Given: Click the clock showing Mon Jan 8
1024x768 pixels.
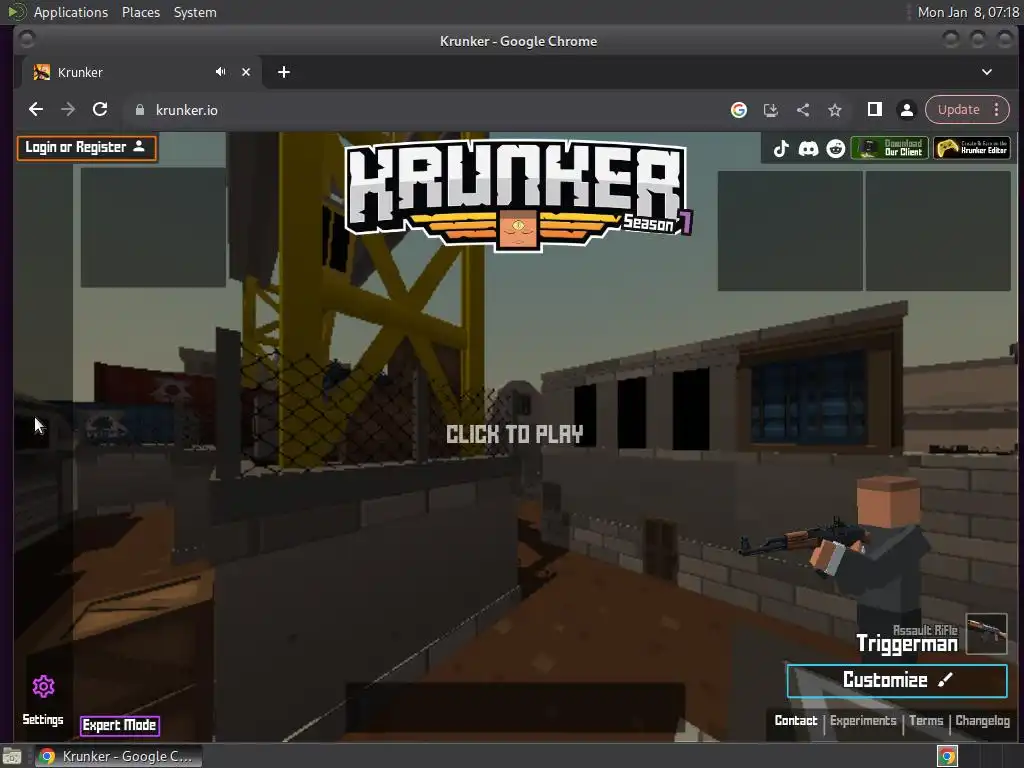Looking at the screenshot, I should point(968,12).
